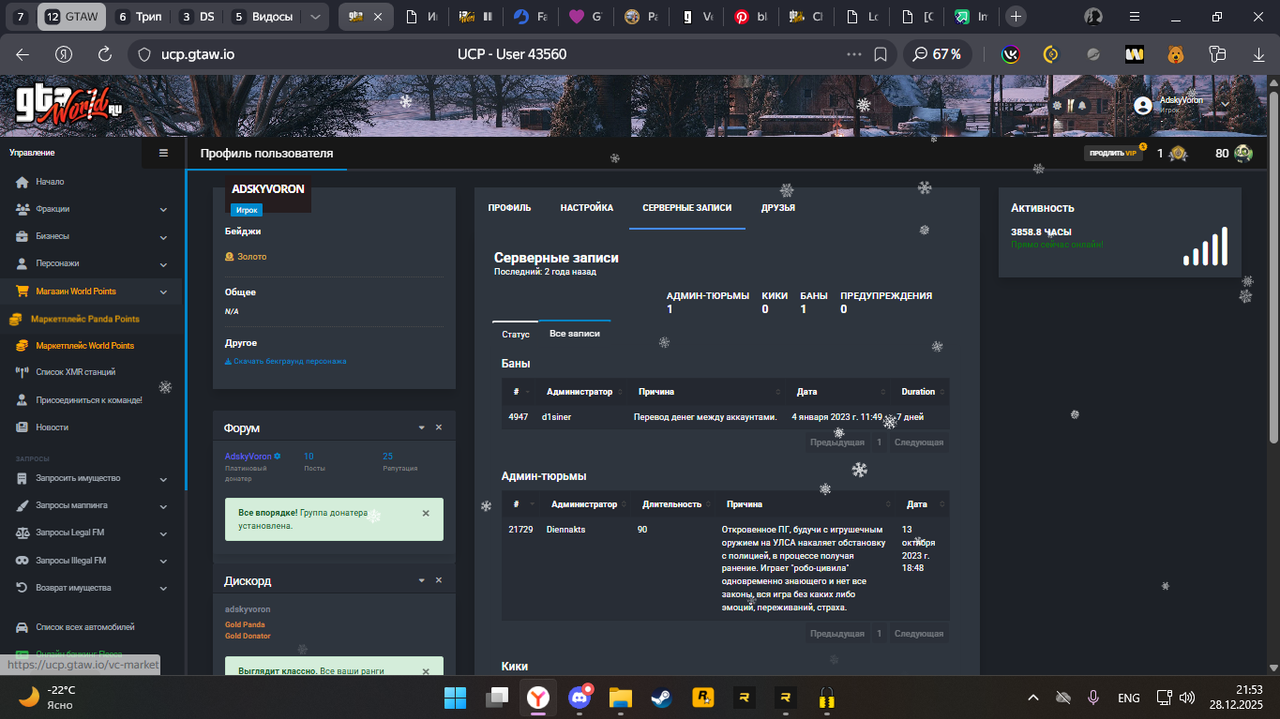Click Скачать бекграунд персонажа link
1280x719 pixels.
[286, 361]
